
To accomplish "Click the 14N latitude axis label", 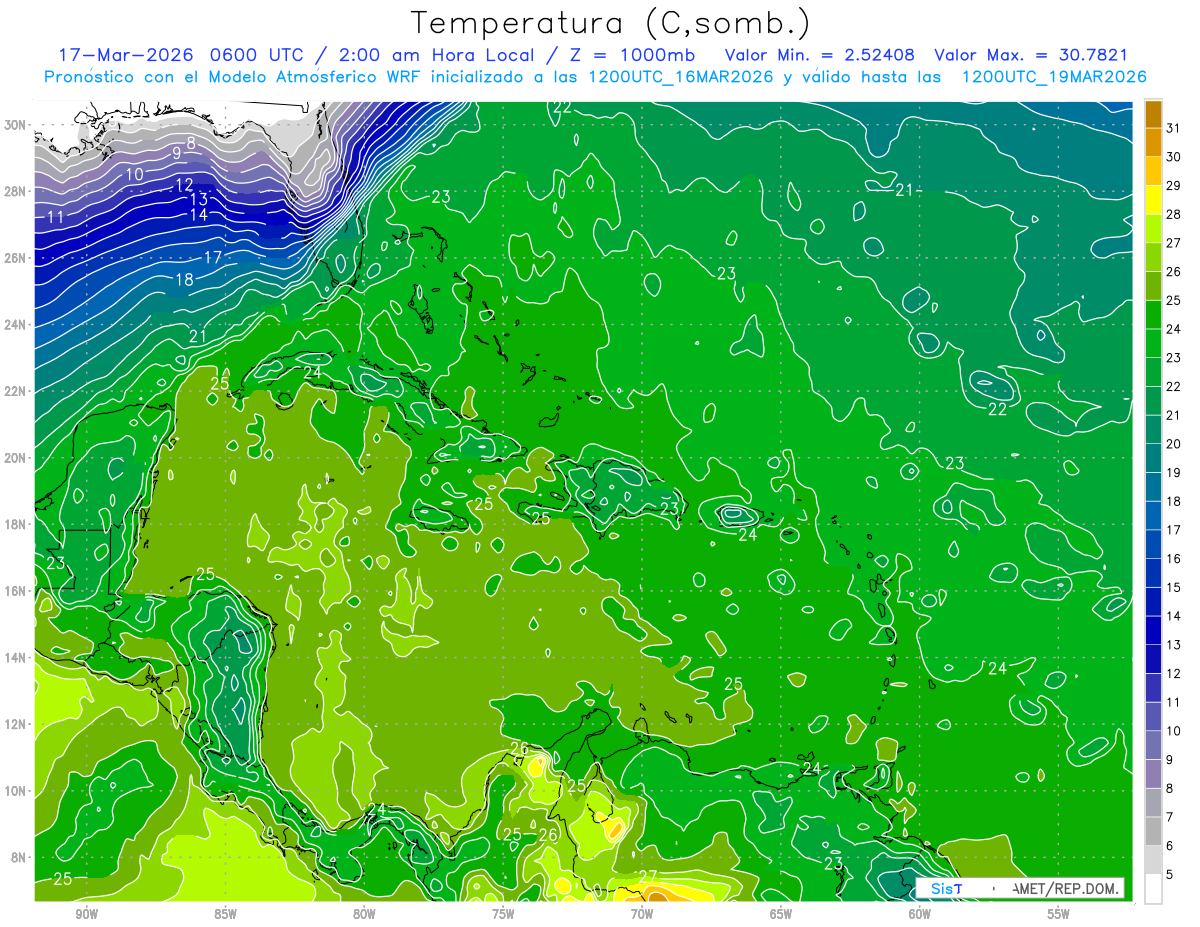I will (x=15, y=657).
